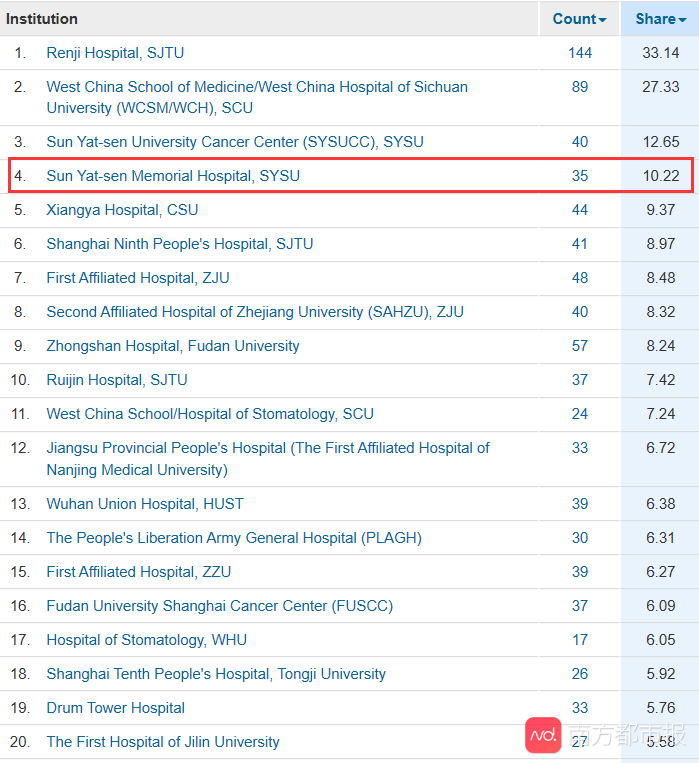Open Shanghai Ninth People's Hospital link
699x763 pixels.
179,244
